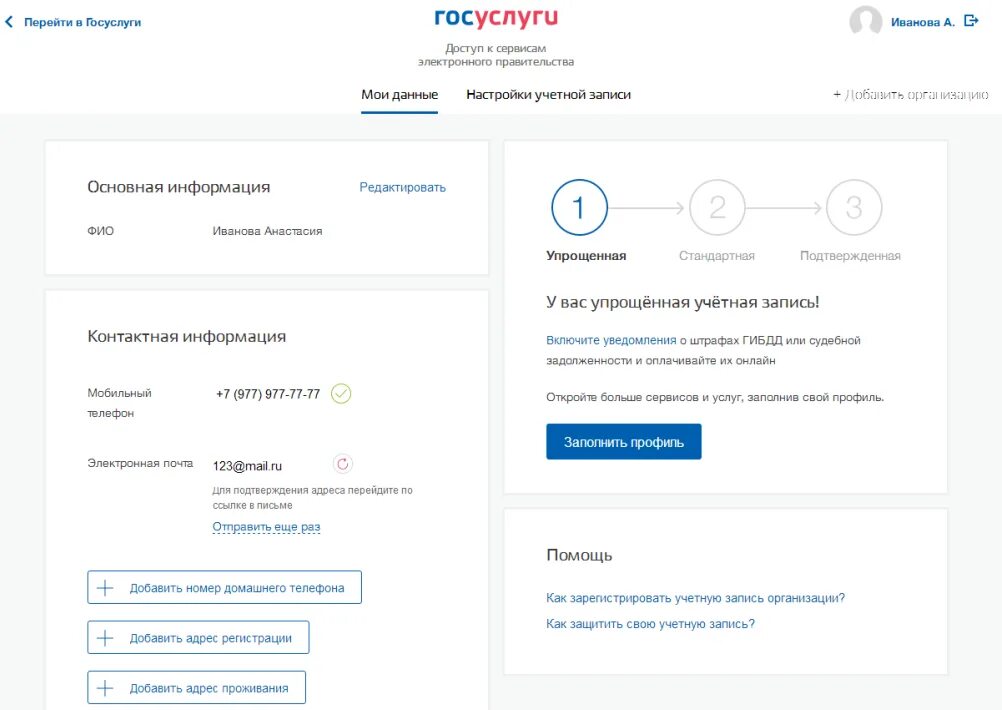The height and width of the screenshot is (710, 1002).
Task: Open the user avatar in the header
Action: [866, 21]
